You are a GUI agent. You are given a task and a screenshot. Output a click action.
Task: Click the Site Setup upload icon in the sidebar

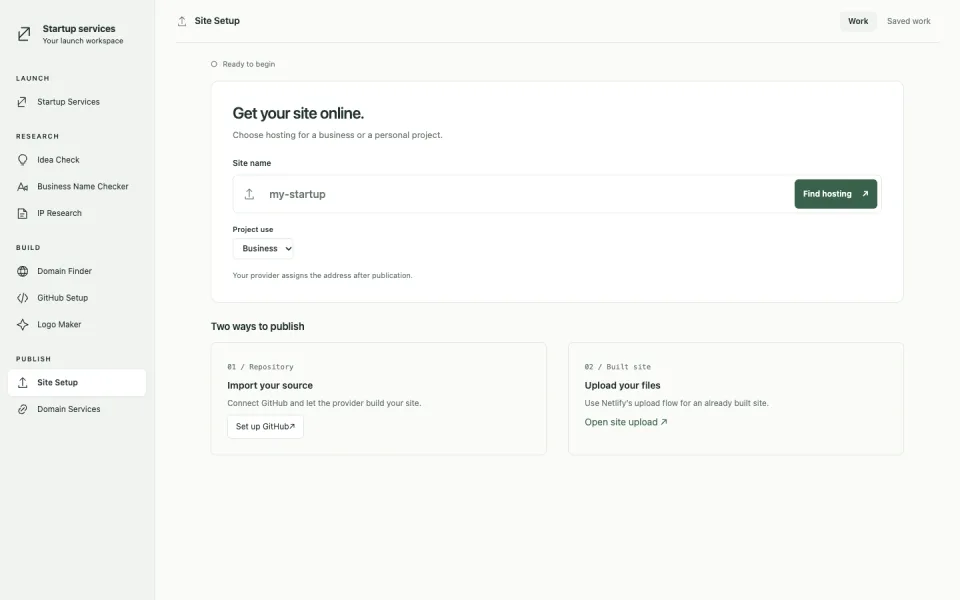23,383
